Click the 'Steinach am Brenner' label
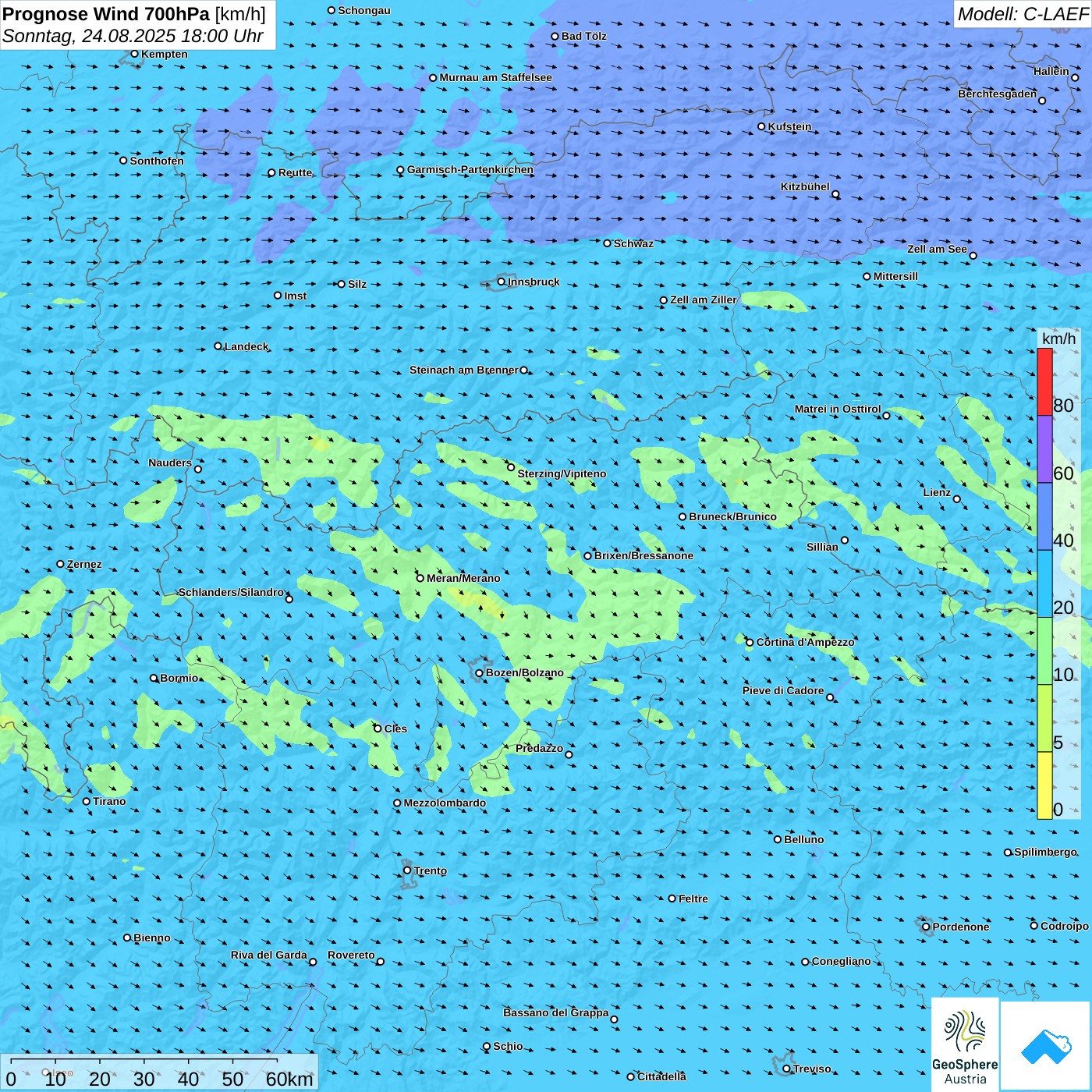The image size is (1092, 1092). (x=464, y=370)
